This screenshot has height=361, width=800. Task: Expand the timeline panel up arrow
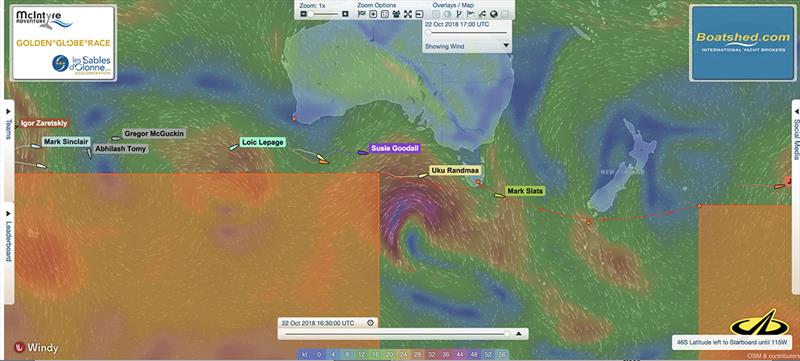(x=519, y=334)
